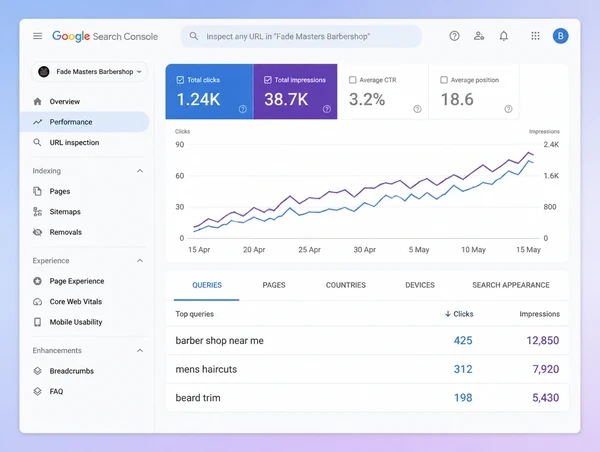The height and width of the screenshot is (452, 600).
Task: Collapse the Indexing section chevron
Action: (x=140, y=171)
